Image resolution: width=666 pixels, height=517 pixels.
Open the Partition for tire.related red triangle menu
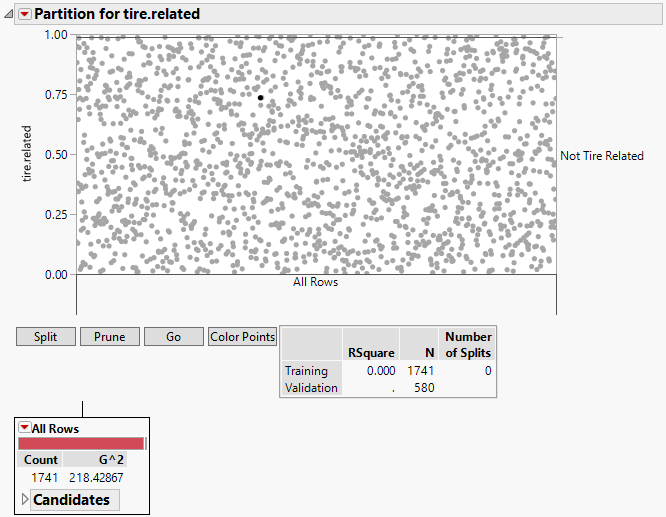[x=25, y=14]
